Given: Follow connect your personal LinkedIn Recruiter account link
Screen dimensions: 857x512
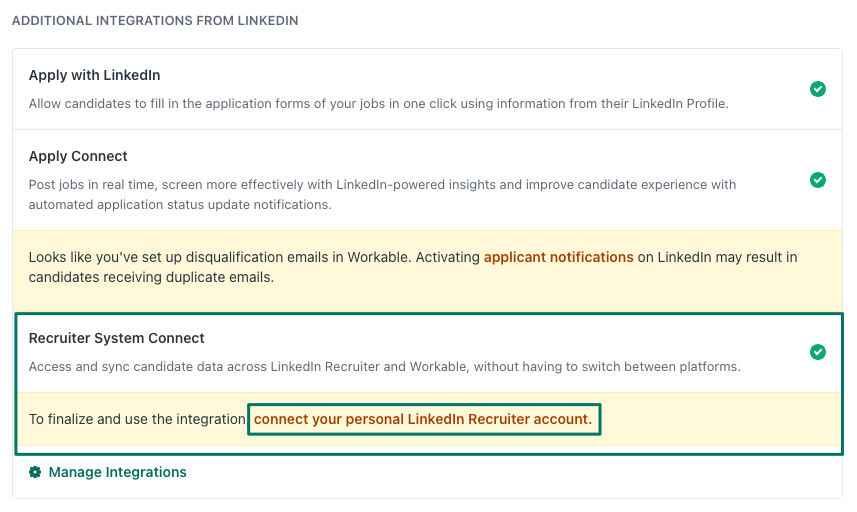Looking at the screenshot, I should pos(423,419).
